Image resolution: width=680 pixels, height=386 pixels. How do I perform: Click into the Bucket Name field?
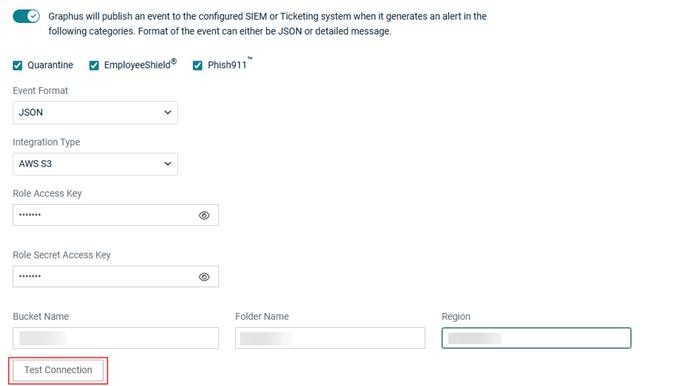(x=116, y=338)
